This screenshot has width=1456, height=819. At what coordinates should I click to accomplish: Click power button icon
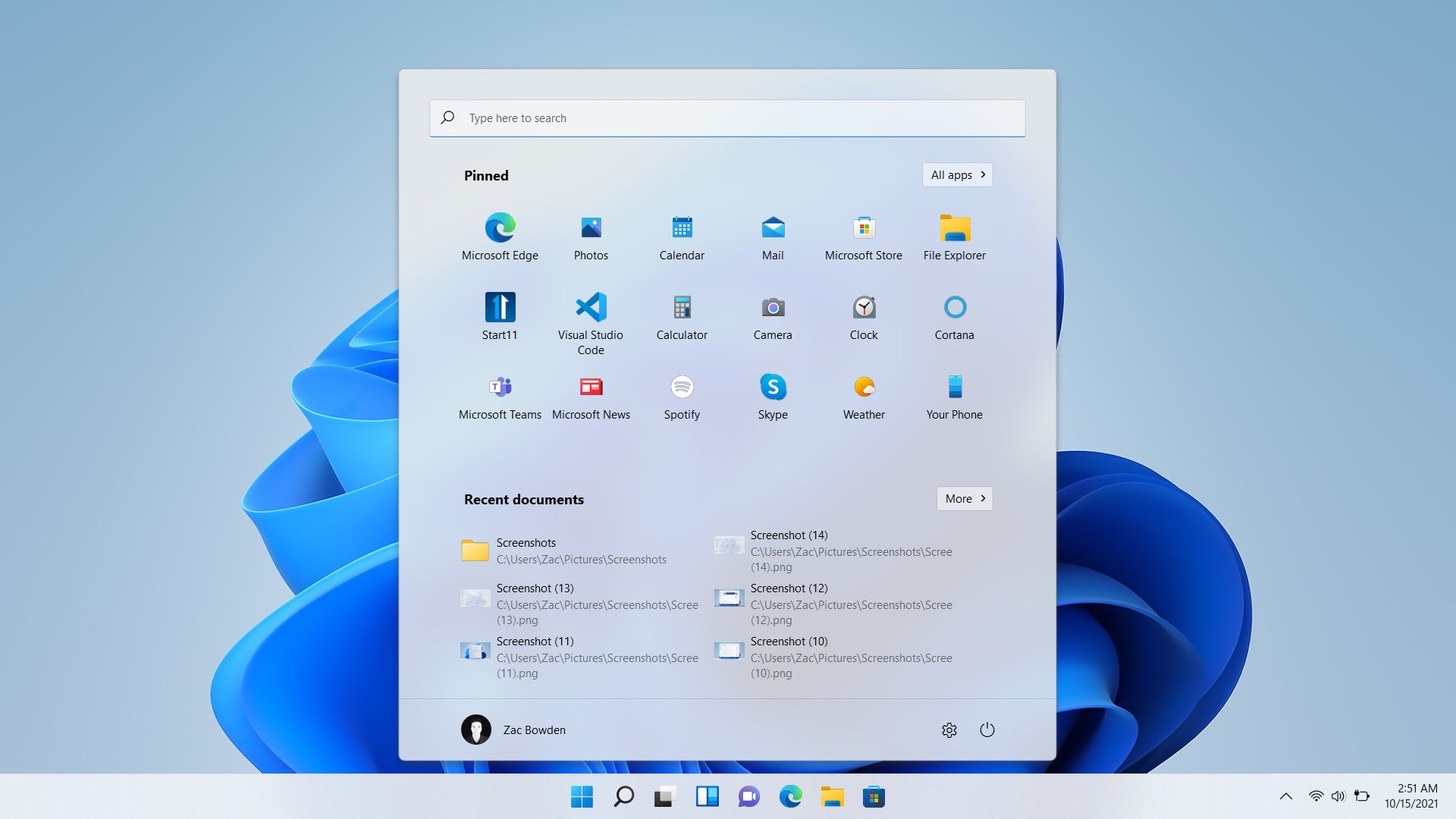coord(987,729)
